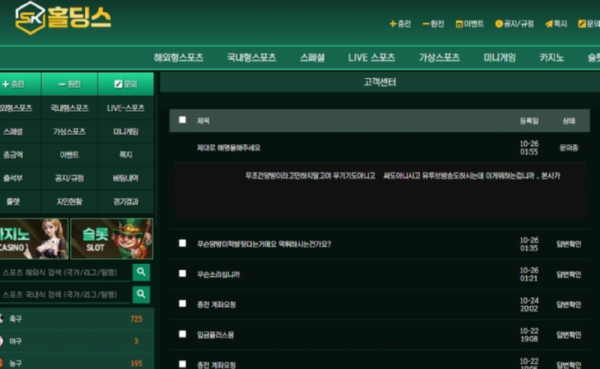The width and height of the screenshot is (600, 369).
Task: Open sidebar LIVE-스포츠 link
Action: click(126, 108)
